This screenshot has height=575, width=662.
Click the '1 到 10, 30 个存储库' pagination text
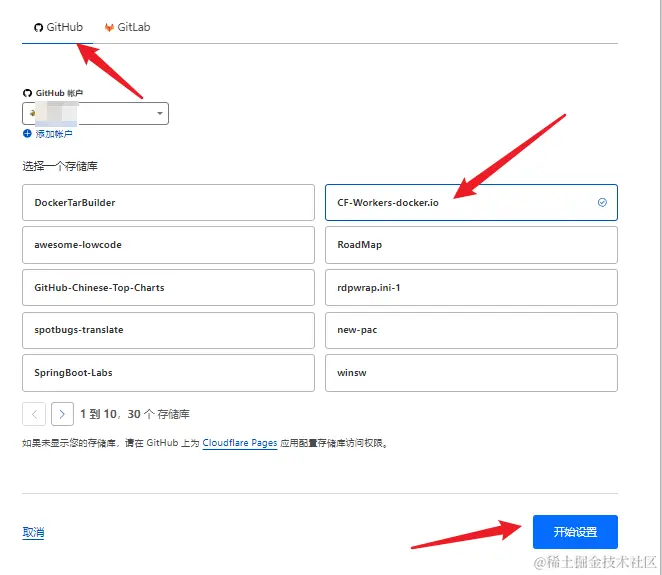tap(135, 414)
